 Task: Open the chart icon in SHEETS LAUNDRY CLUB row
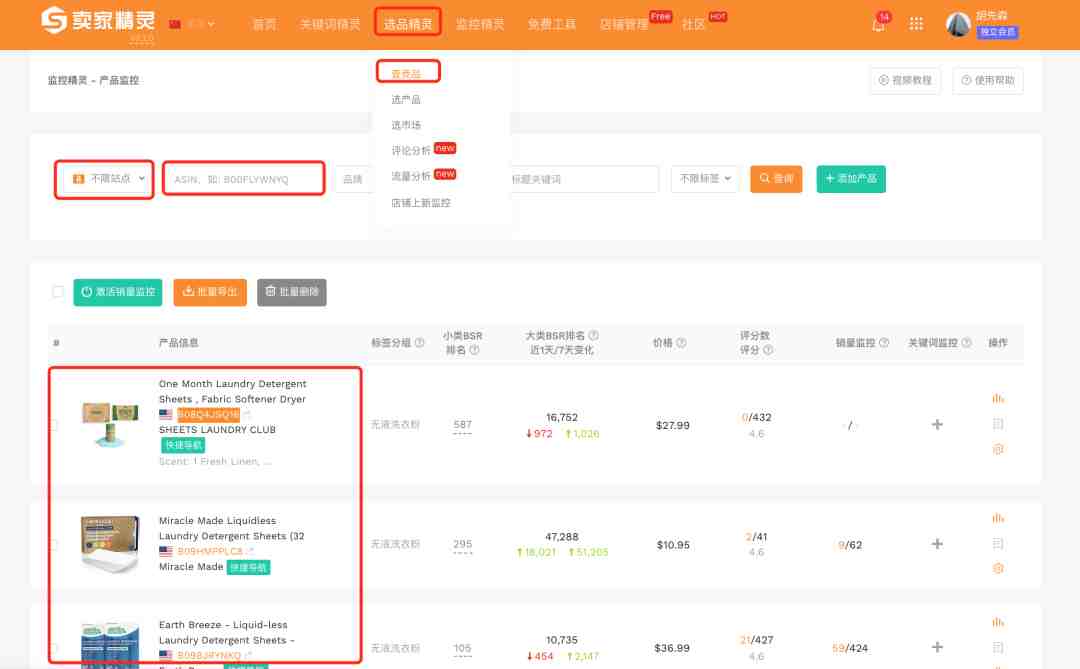[x=998, y=398]
